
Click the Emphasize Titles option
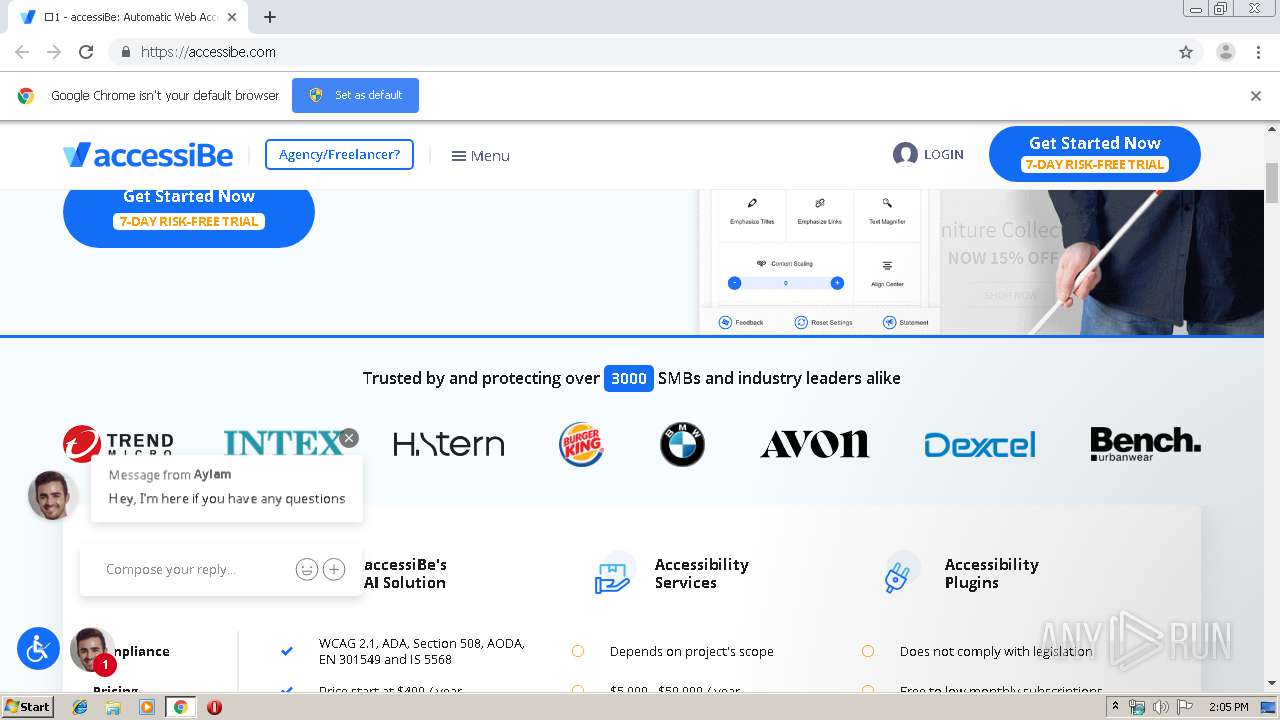coord(752,211)
